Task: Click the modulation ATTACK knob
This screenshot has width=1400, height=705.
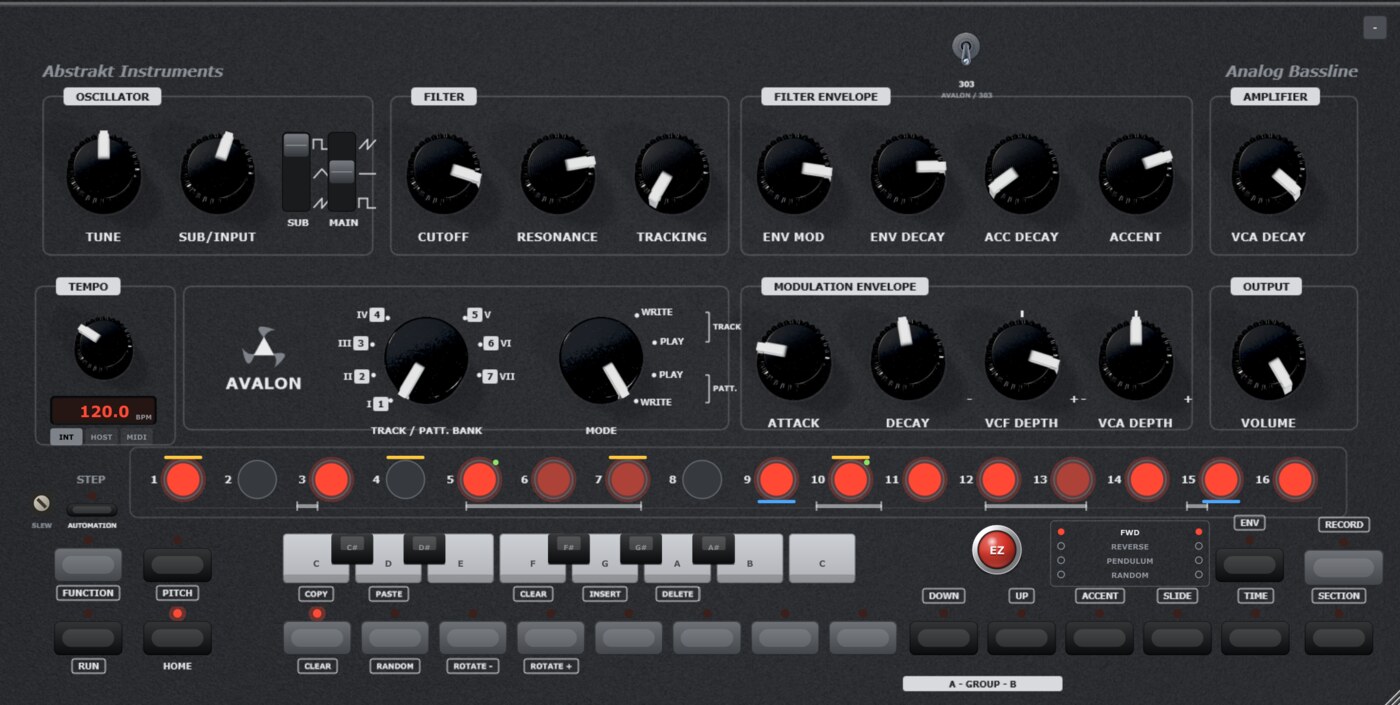Action: [x=794, y=360]
